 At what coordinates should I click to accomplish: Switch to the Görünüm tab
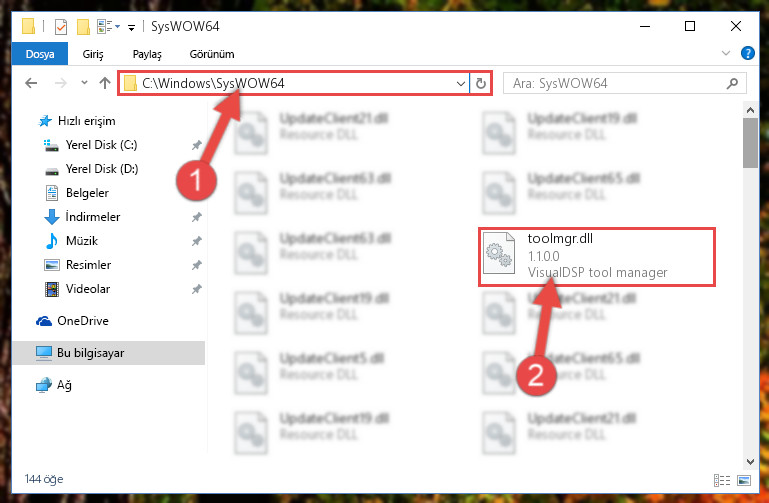[x=212, y=54]
